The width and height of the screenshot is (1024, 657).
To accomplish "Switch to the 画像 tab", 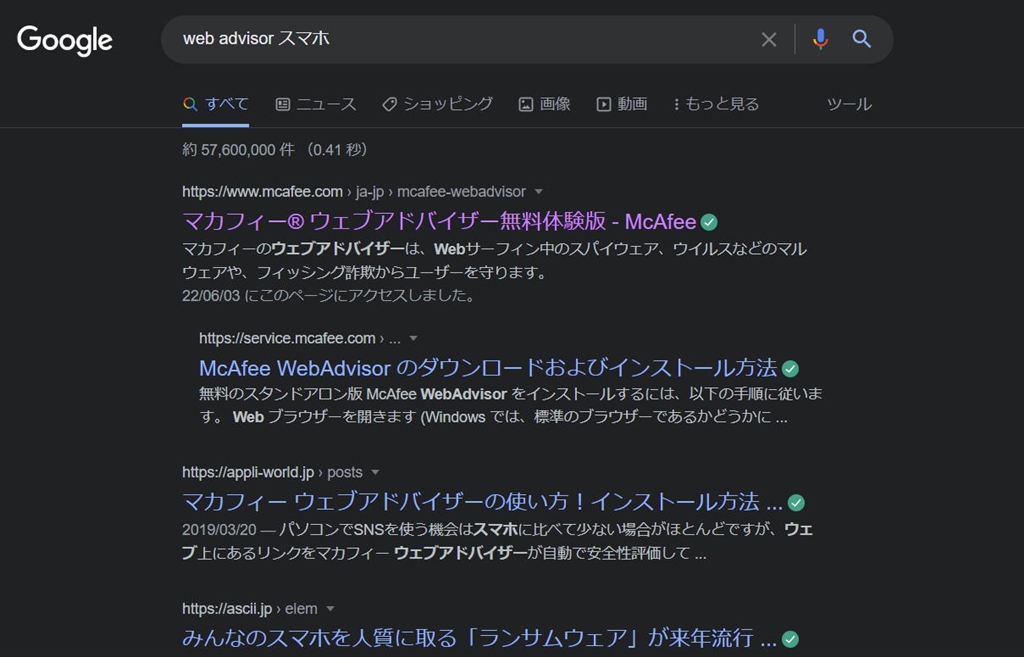I will coord(545,104).
